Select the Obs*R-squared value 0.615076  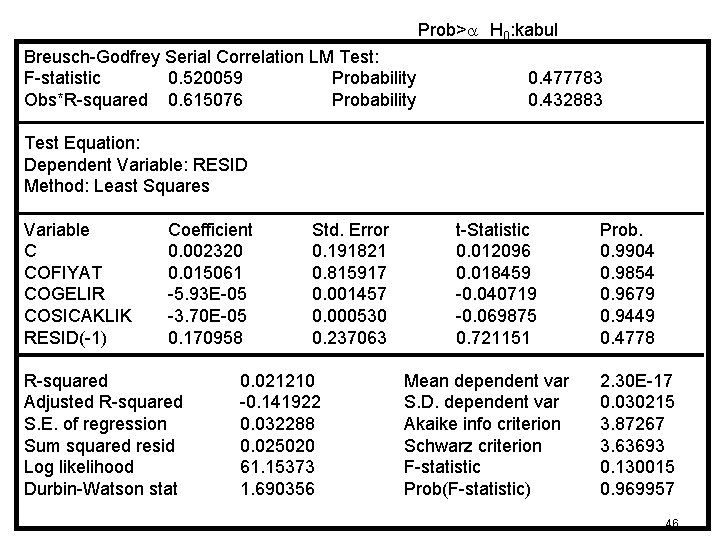(x=205, y=100)
